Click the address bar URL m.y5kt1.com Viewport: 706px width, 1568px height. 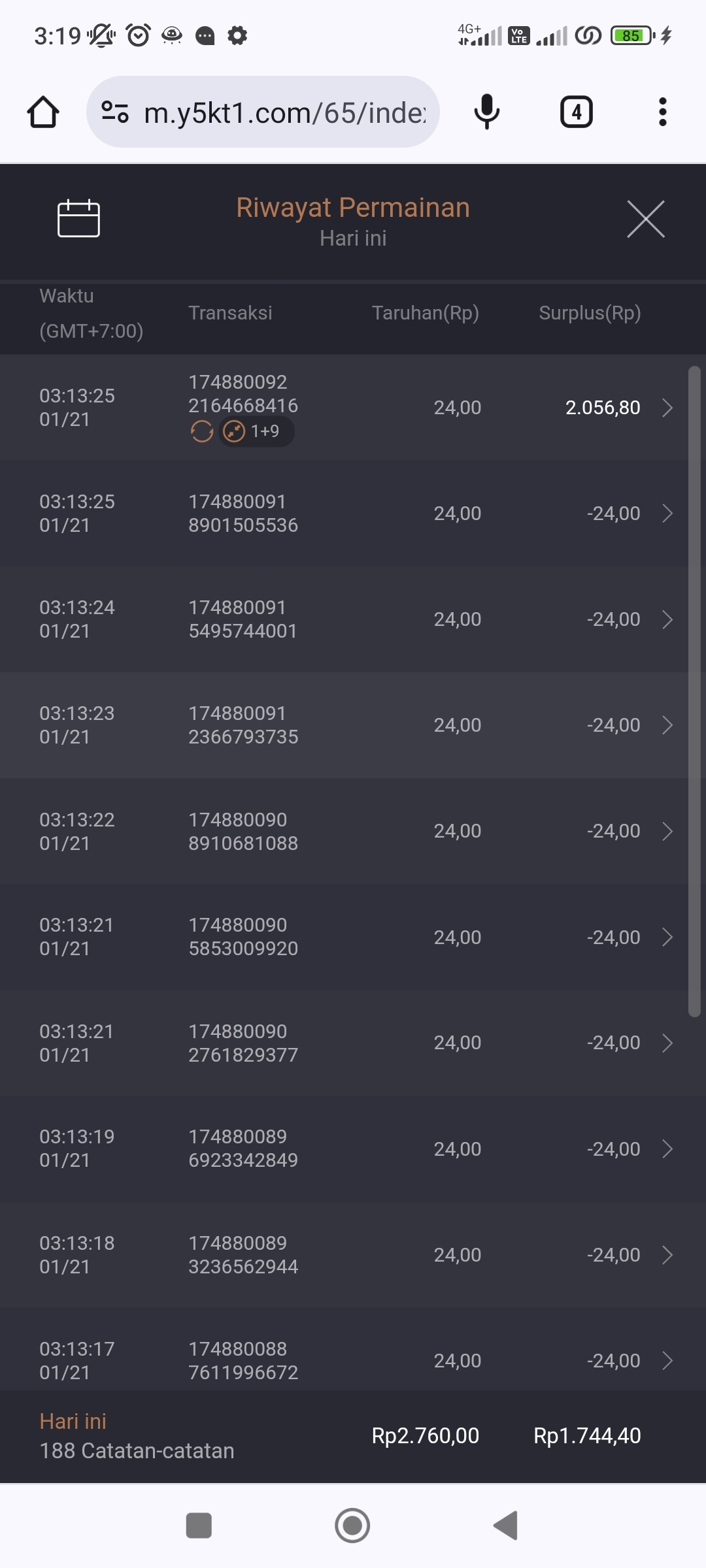(285, 112)
